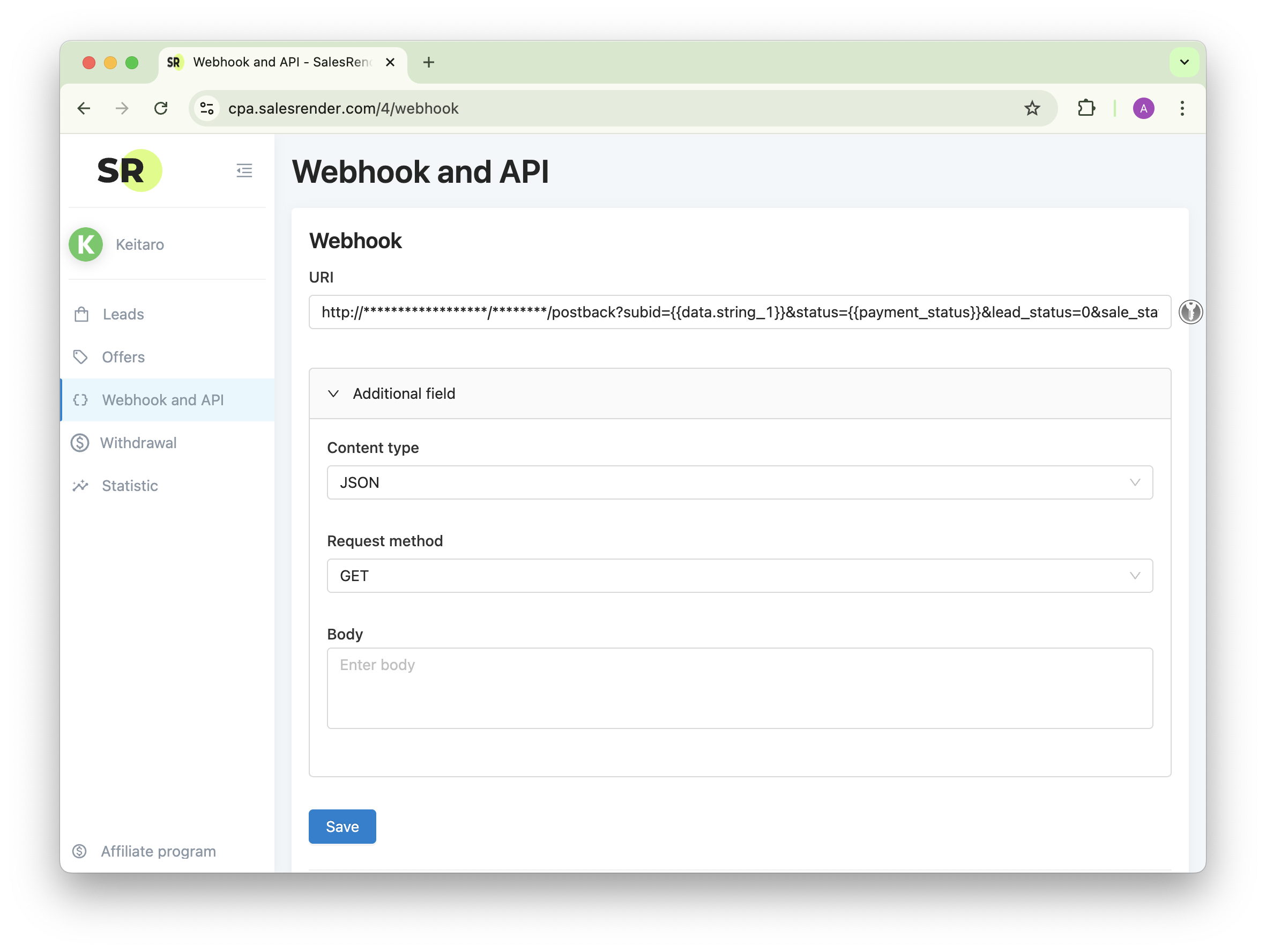Click the browser address bar URL
Image resolution: width=1266 pixels, height=952 pixels.
click(344, 108)
